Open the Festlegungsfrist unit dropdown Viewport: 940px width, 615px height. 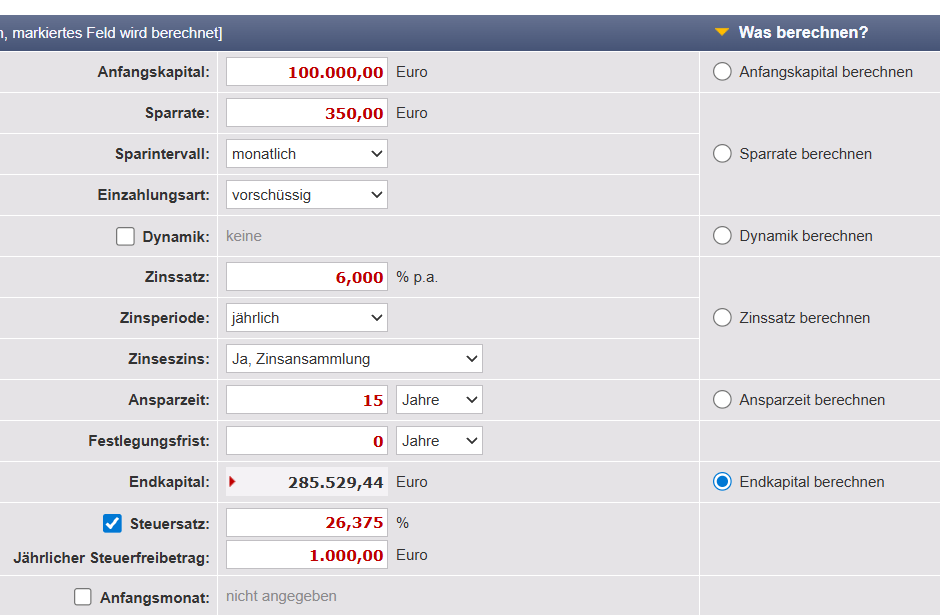pyautogui.click(x=439, y=441)
